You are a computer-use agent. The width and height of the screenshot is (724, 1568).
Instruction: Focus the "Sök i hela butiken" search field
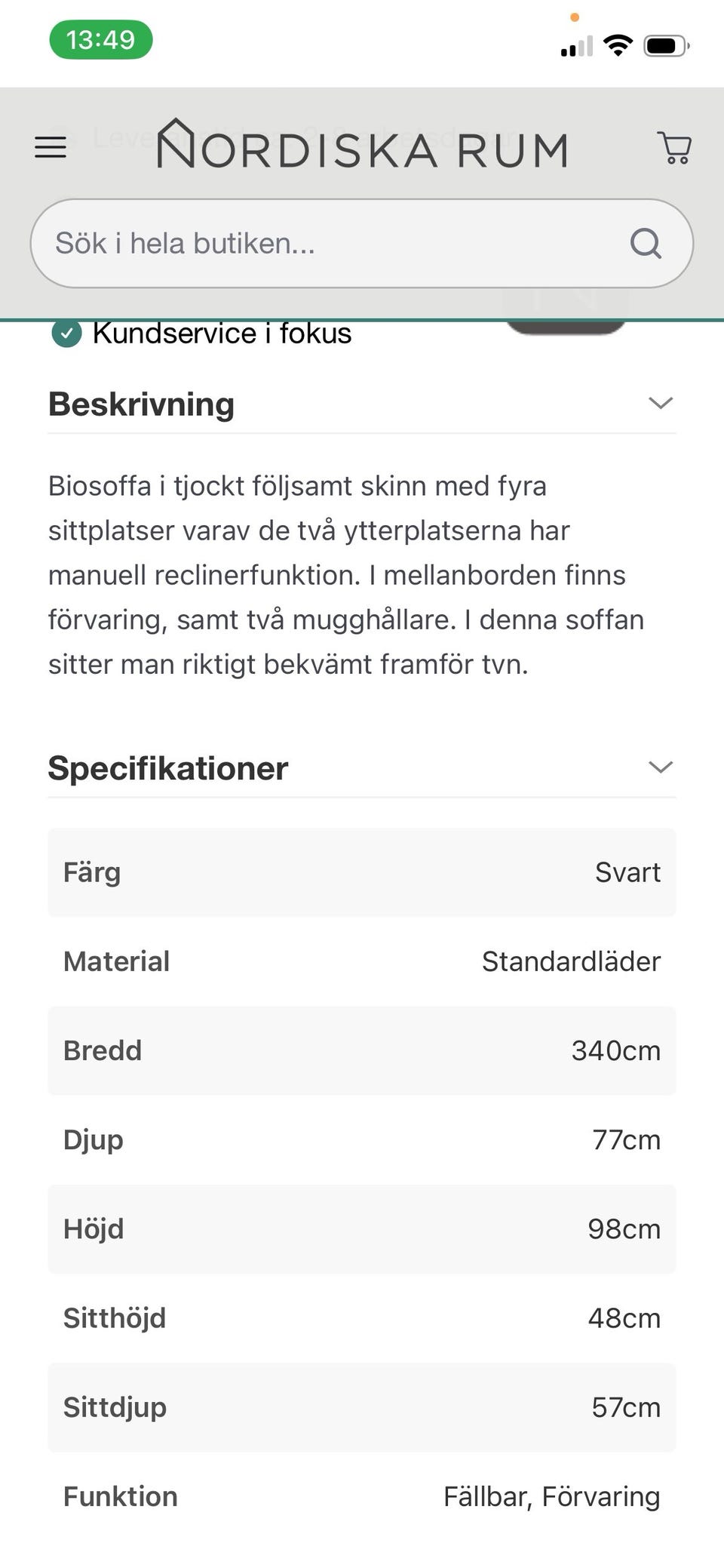[332, 244]
